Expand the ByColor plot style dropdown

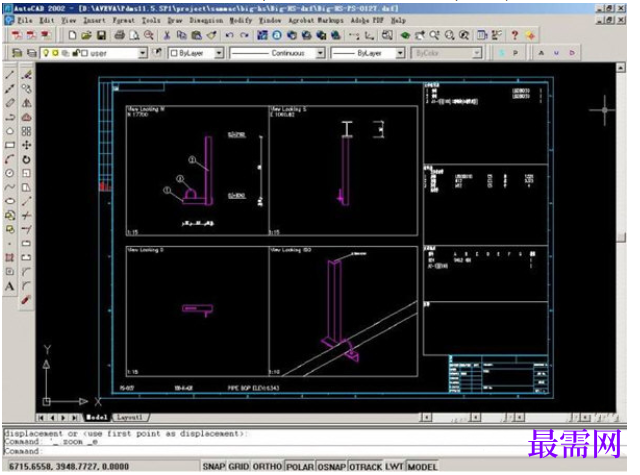click(x=477, y=53)
